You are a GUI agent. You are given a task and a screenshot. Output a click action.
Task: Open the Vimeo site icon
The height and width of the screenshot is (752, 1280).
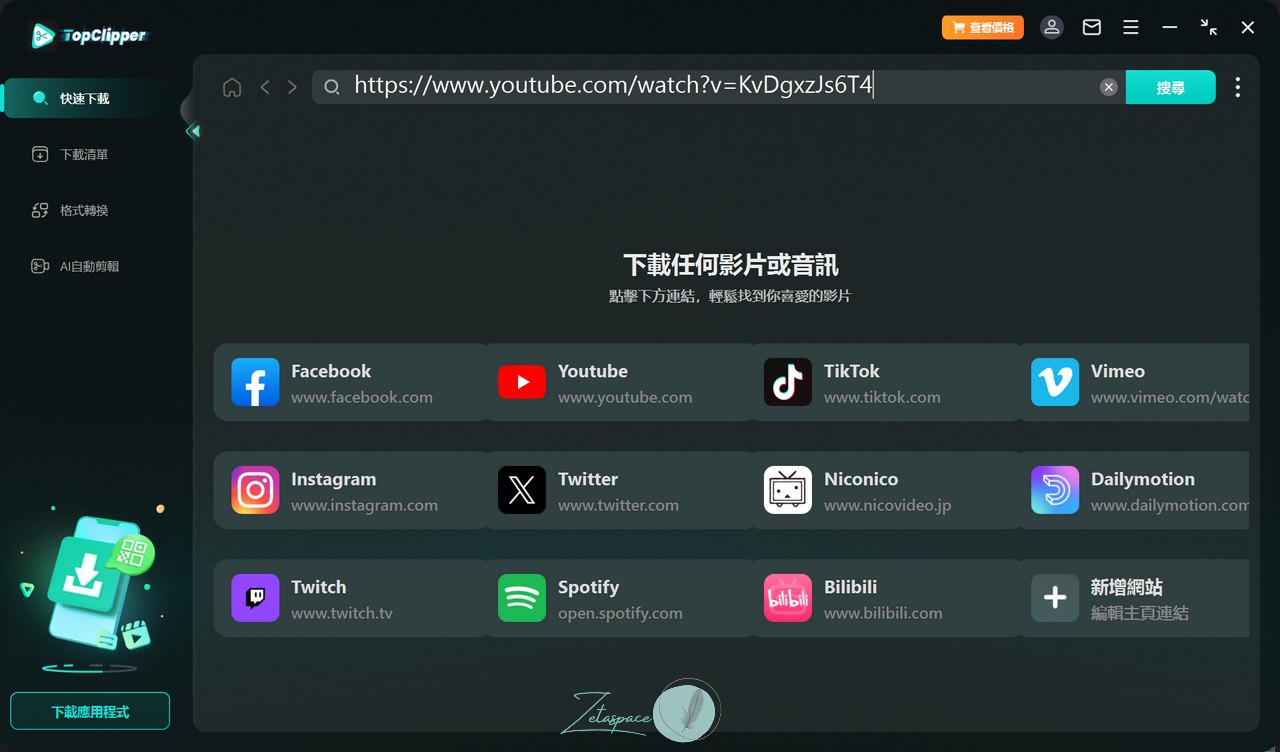(x=1055, y=382)
